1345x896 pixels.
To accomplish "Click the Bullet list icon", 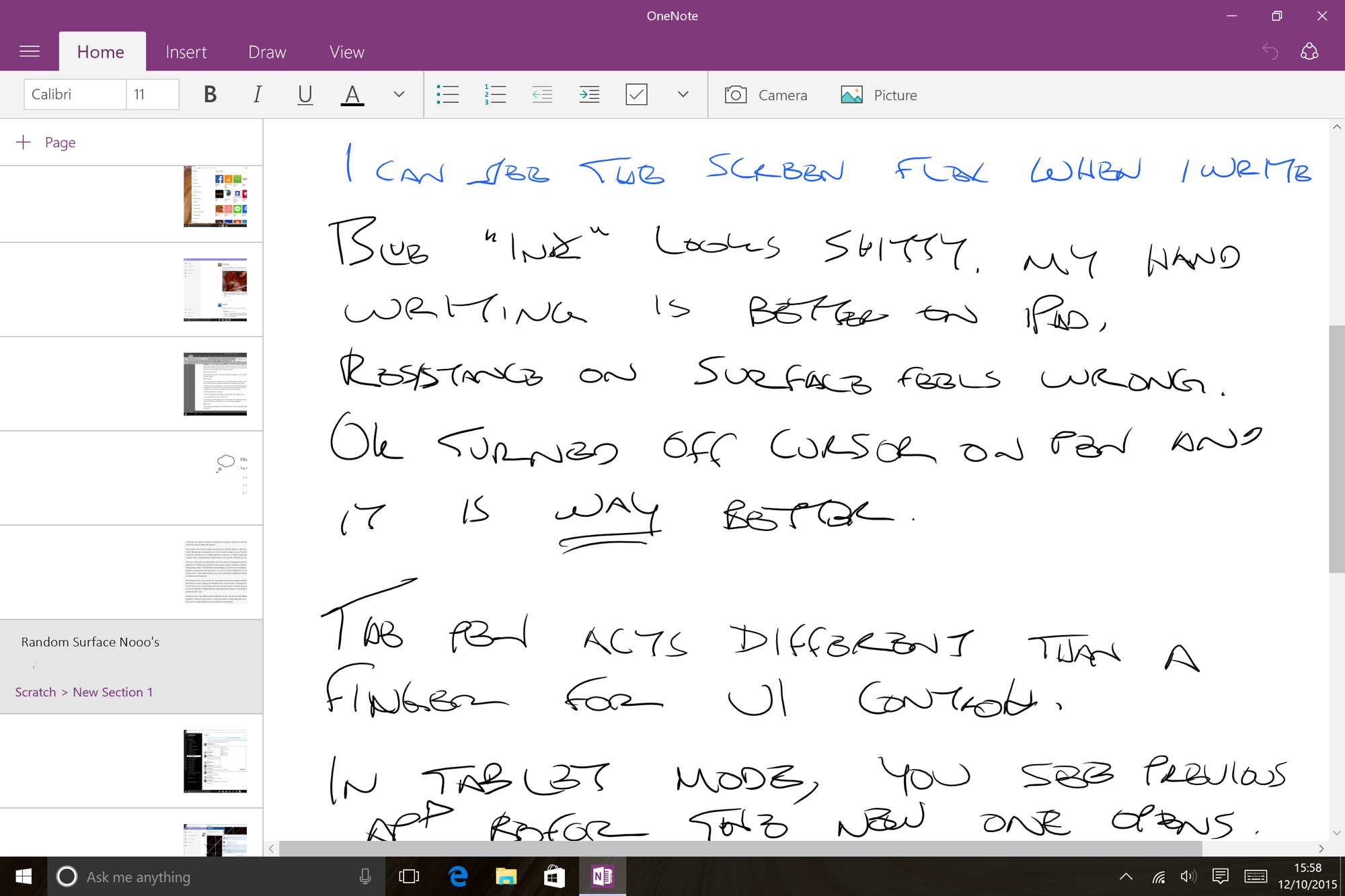I will [447, 95].
